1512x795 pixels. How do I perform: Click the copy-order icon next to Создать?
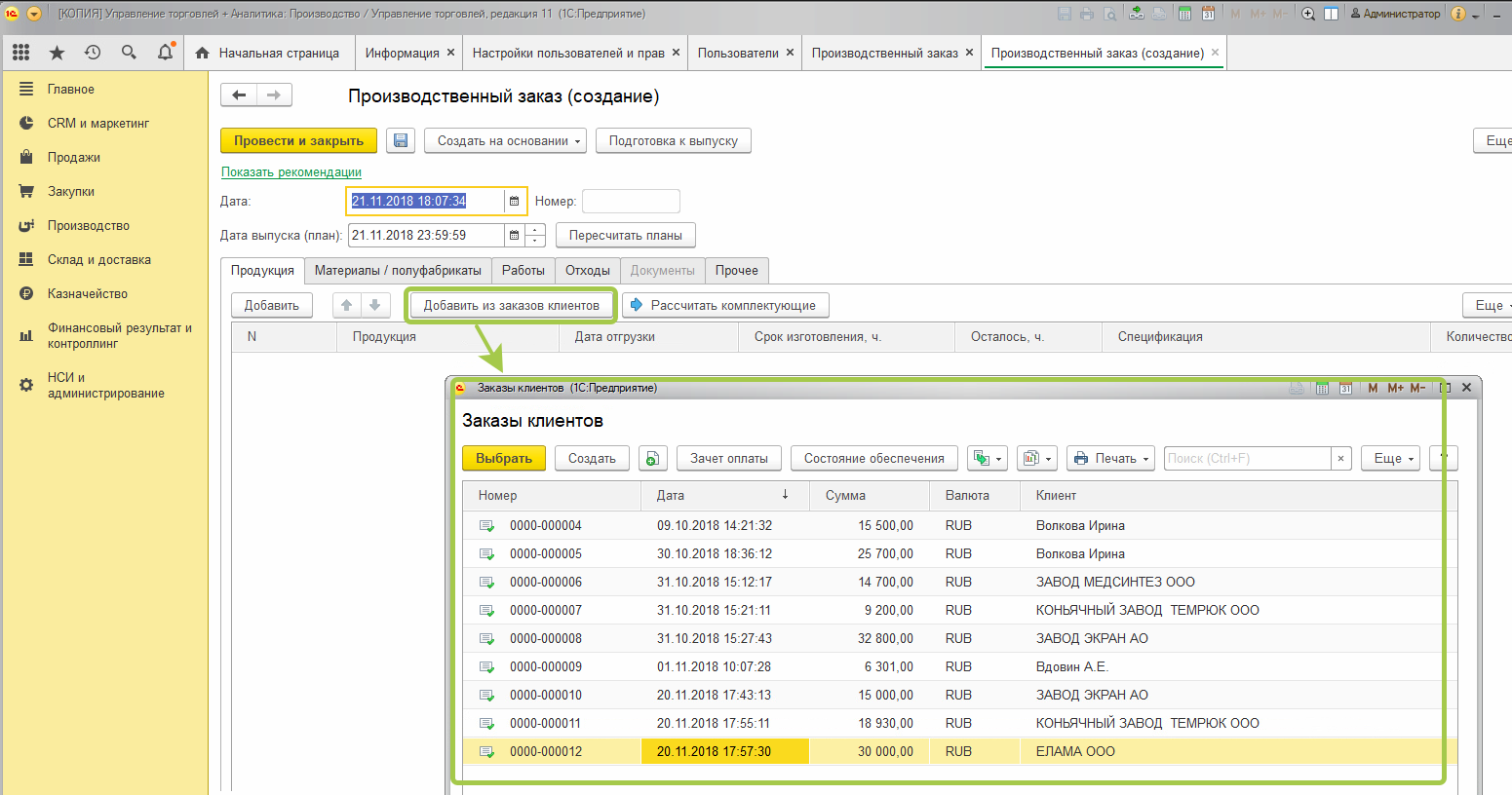click(x=653, y=459)
